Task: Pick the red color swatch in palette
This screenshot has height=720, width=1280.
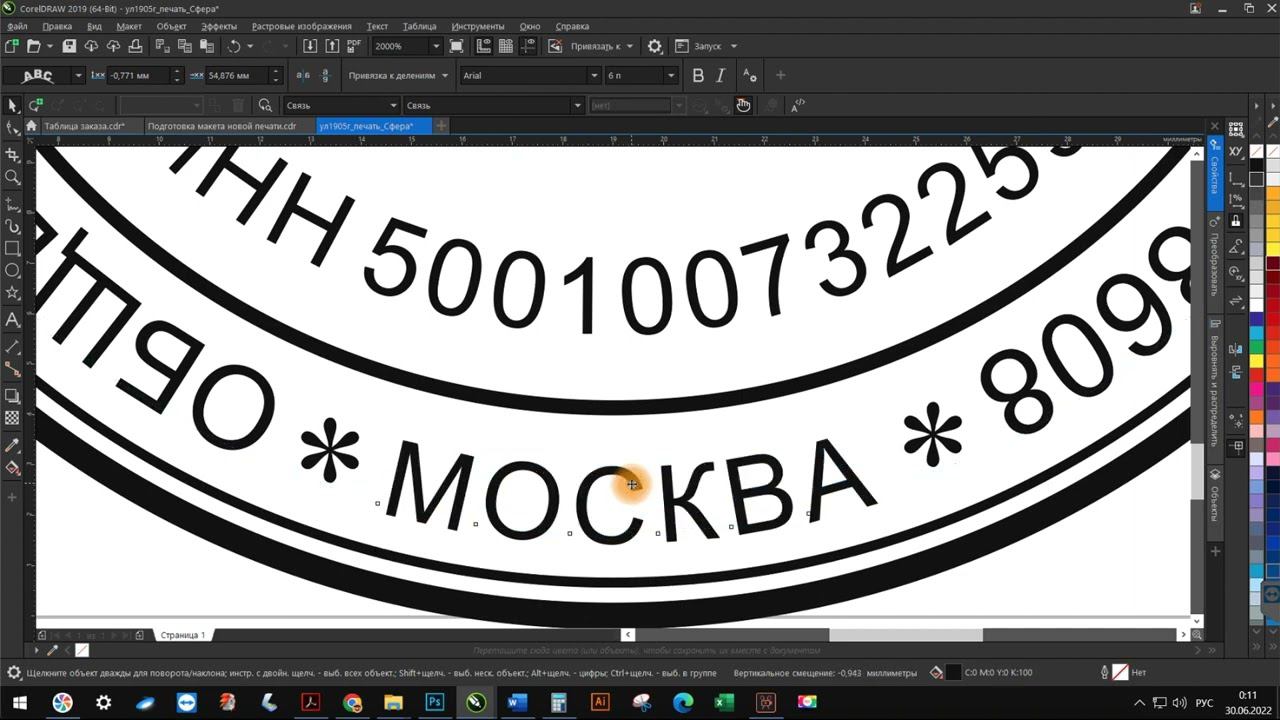Action: point(1256,375)
